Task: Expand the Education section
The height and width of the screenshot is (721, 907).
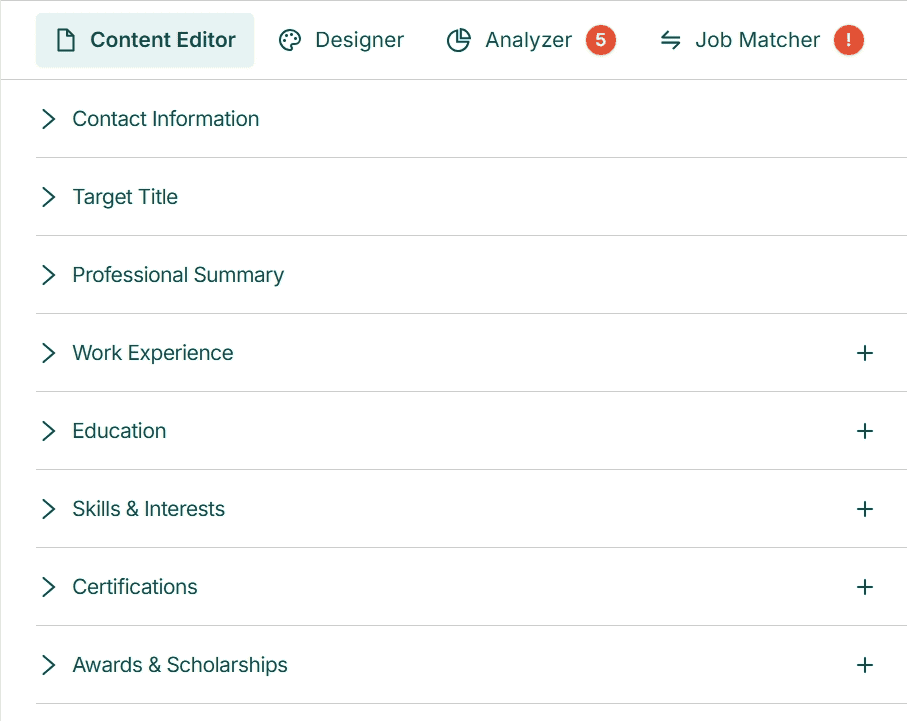Action: [x=48, y=431]
